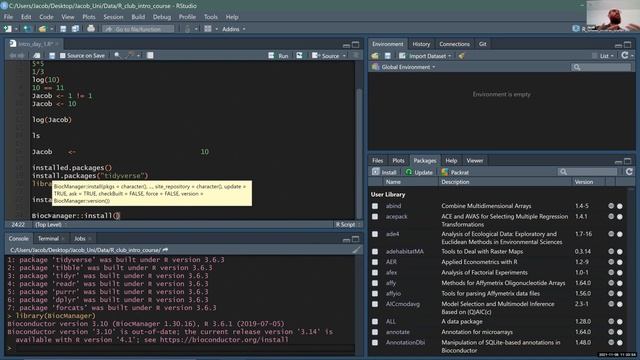The height and width of the screenshot is (360, 640).
Task: Check the affyio package checkbox
Action: click(375, 293)
